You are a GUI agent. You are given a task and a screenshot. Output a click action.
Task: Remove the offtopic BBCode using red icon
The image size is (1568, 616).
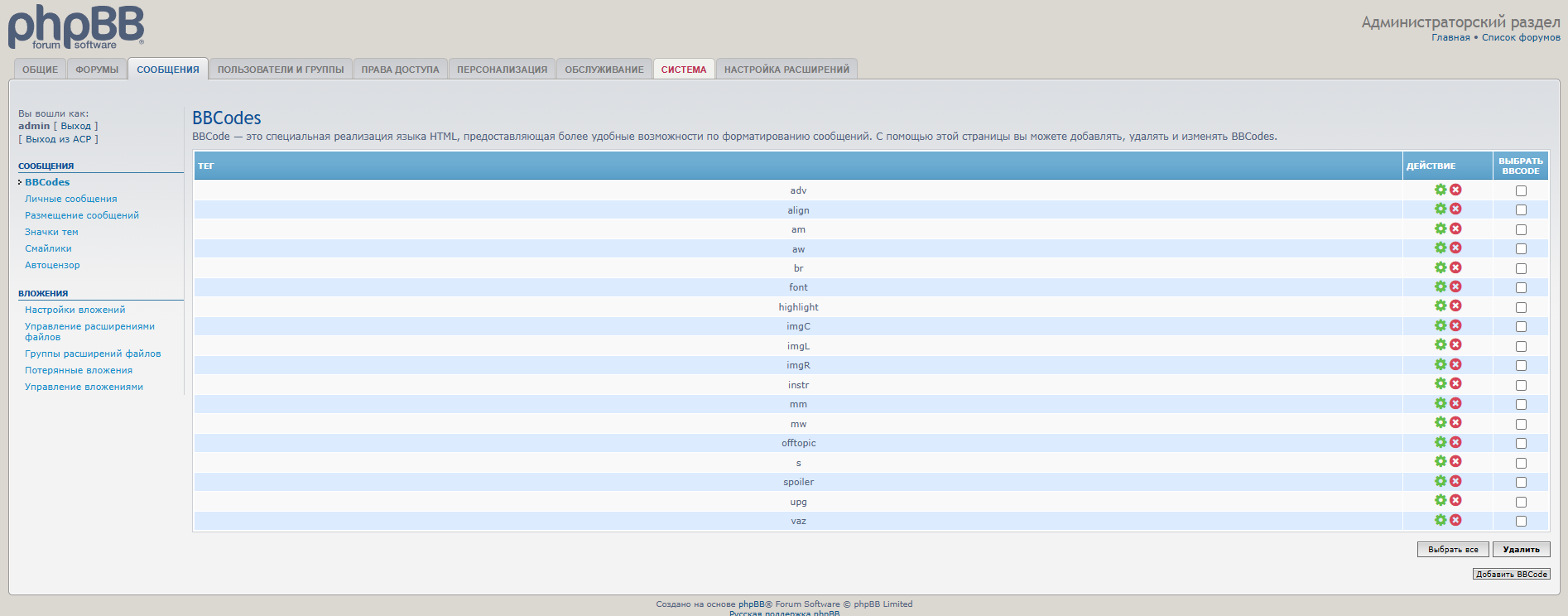click(1455, 442)
